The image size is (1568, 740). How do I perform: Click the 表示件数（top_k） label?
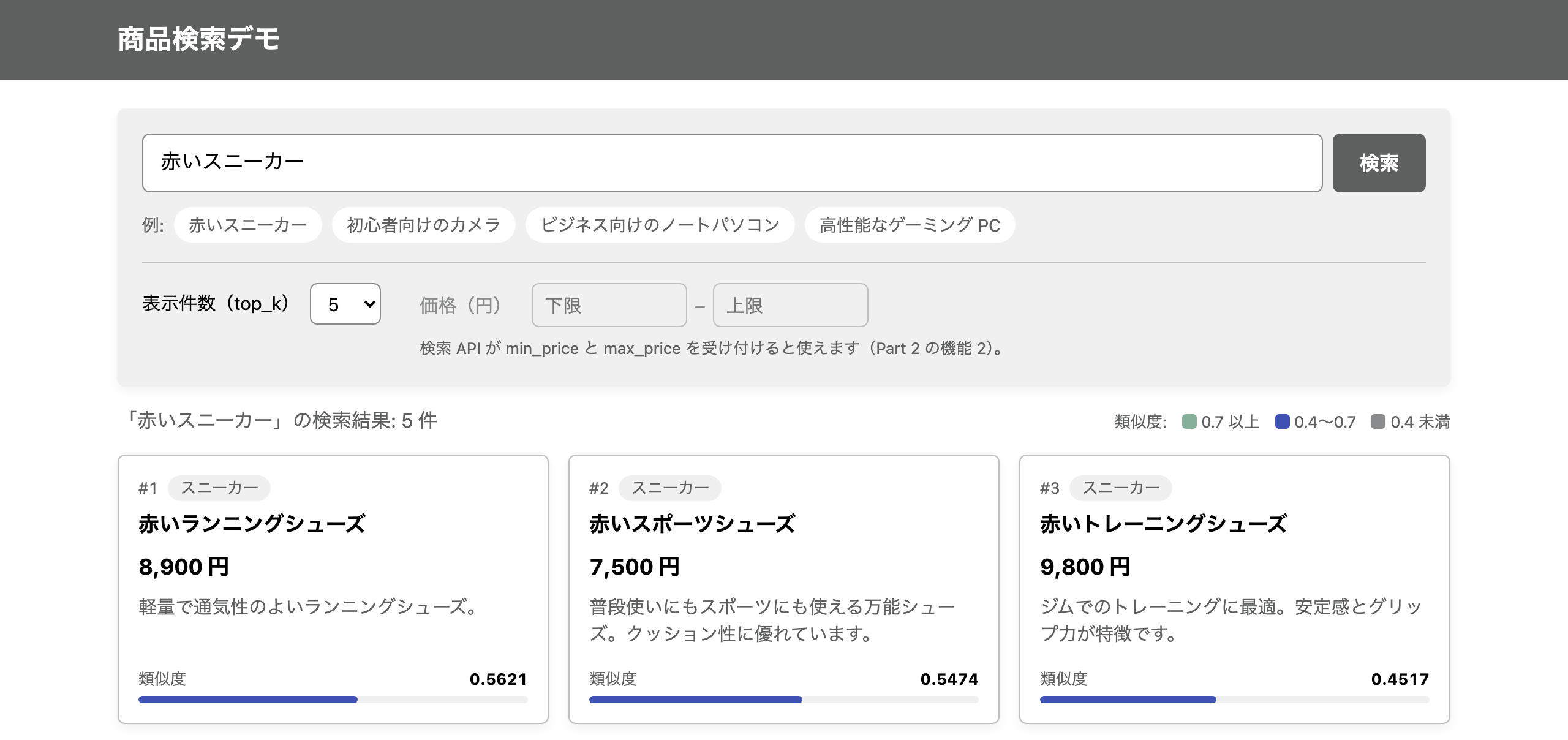point(216,303)
